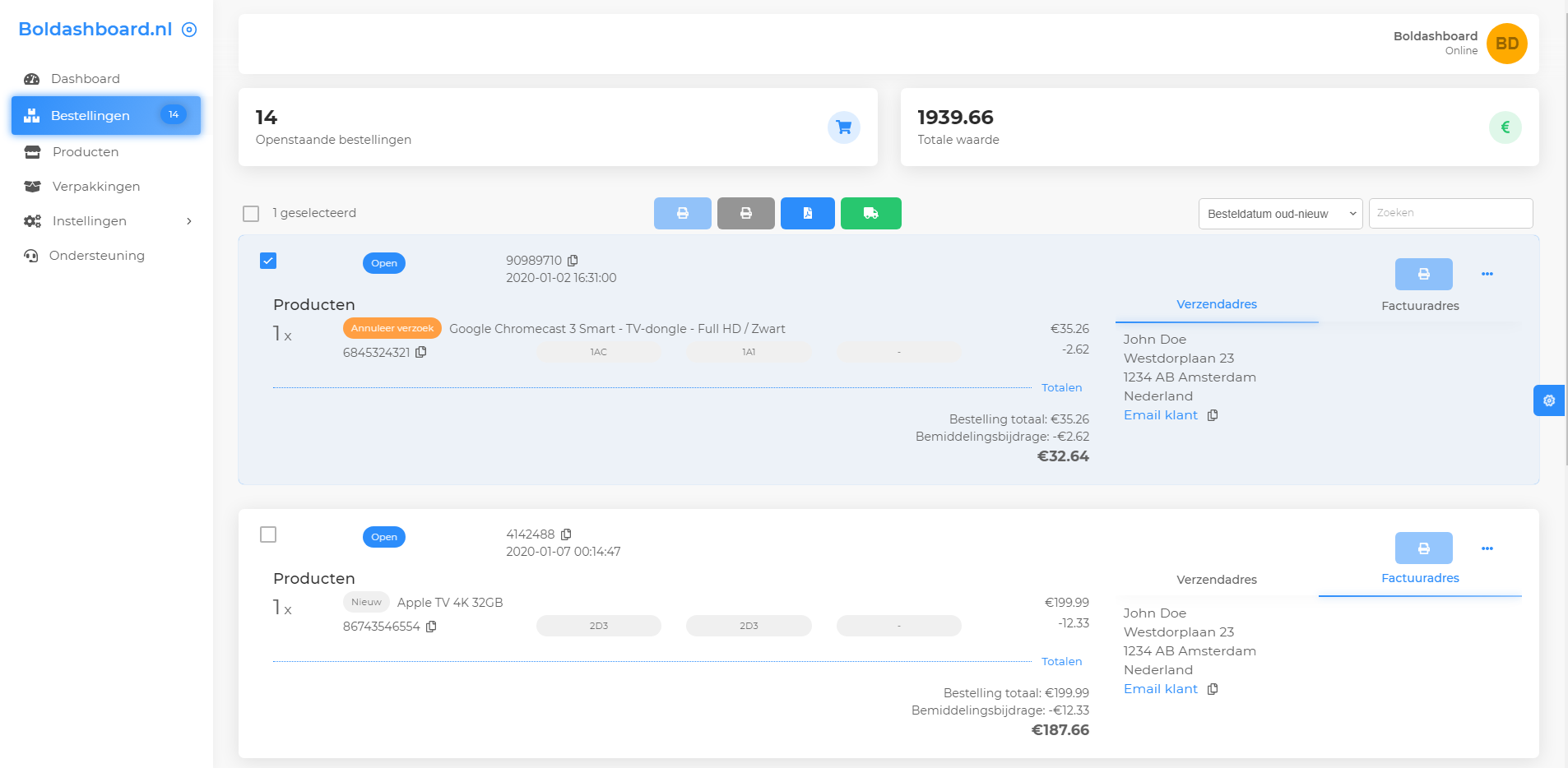Open the floating settings gear on right edge

point(1549,400)
